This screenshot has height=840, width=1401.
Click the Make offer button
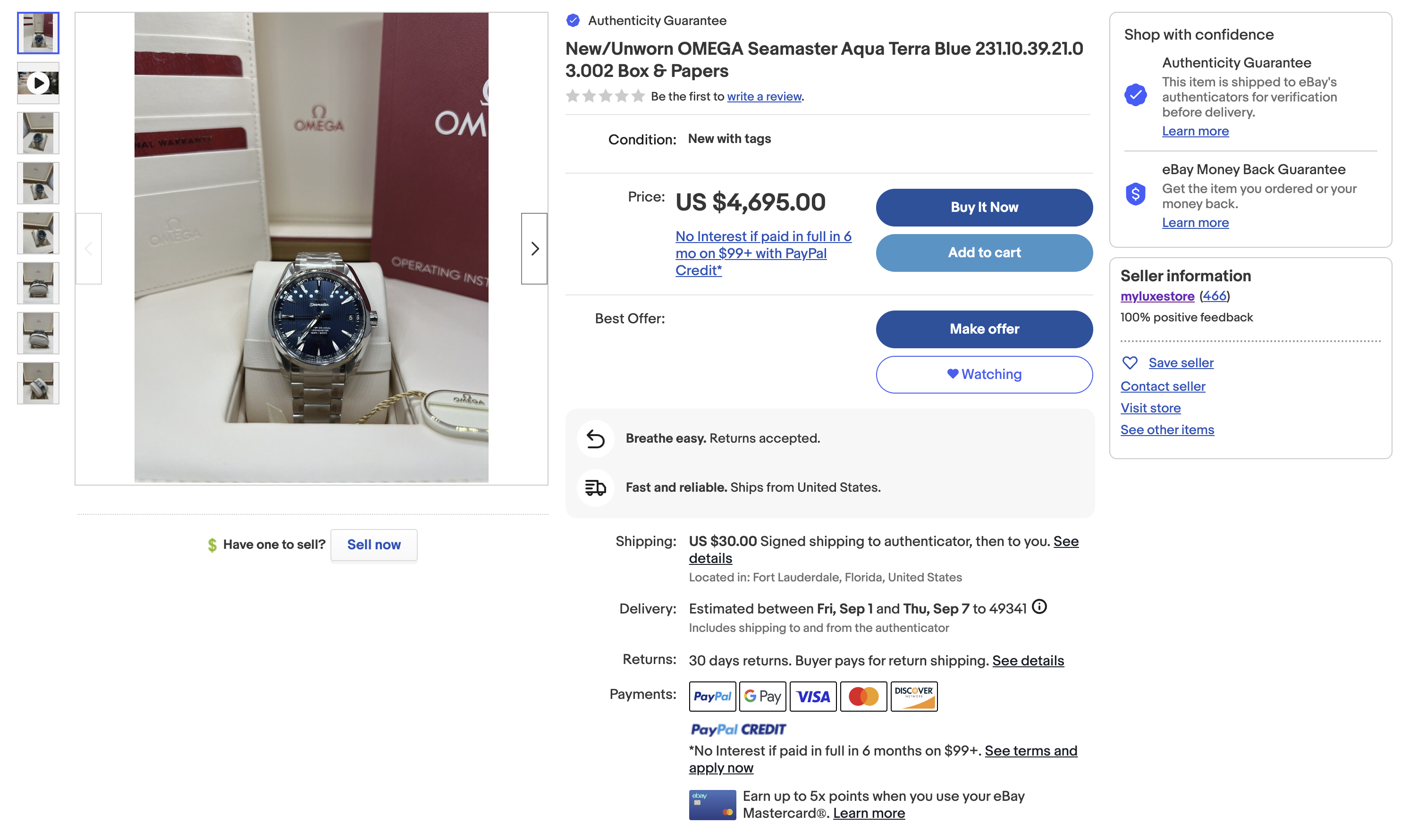[x=984, y=329]
